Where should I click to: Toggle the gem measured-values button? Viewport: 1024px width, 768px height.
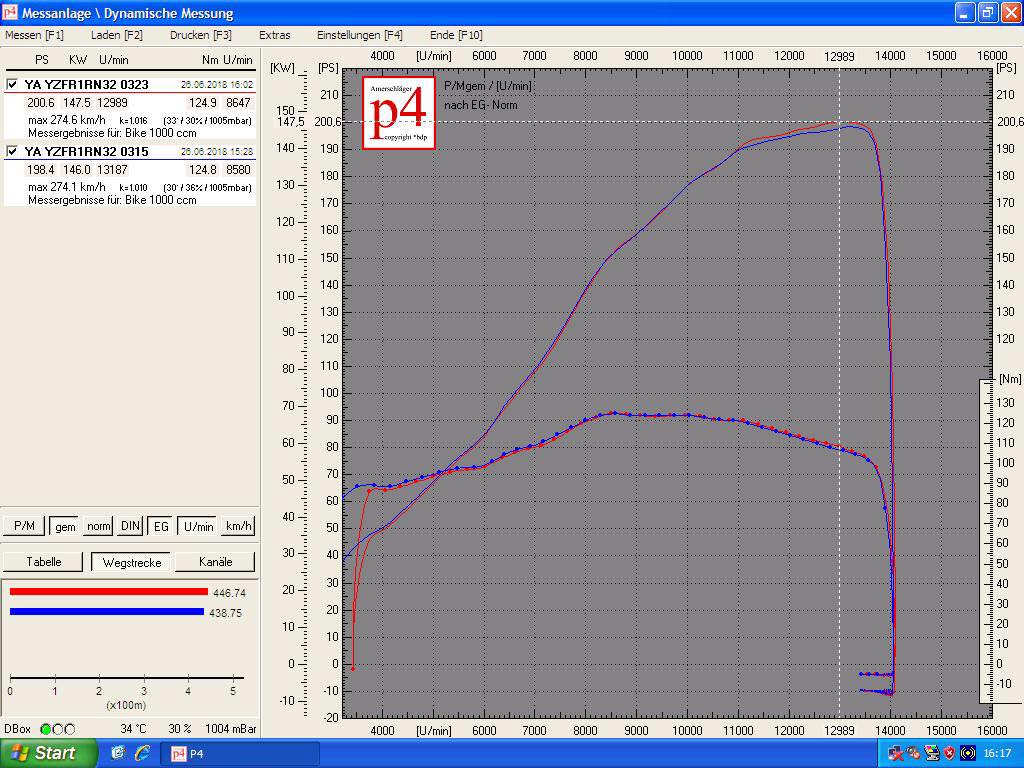pos(65,526)
